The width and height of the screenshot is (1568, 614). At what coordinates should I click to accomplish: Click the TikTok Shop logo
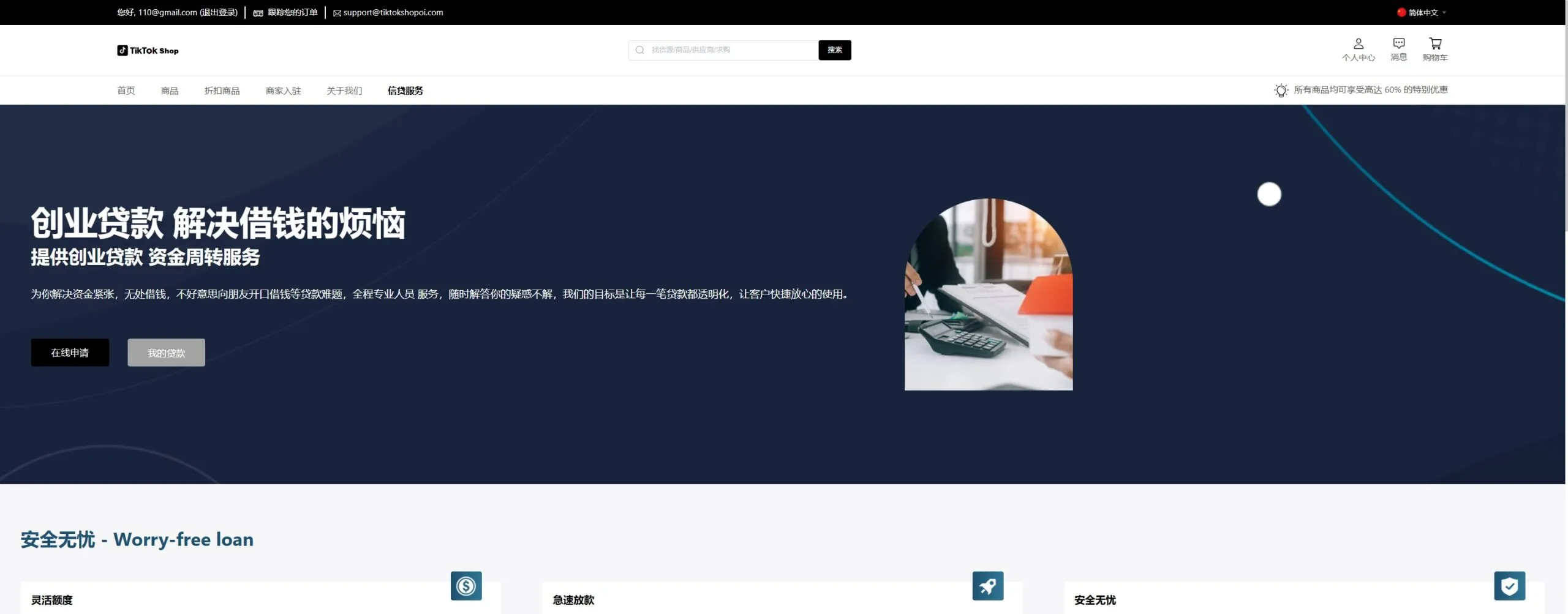tap(148, 50)
